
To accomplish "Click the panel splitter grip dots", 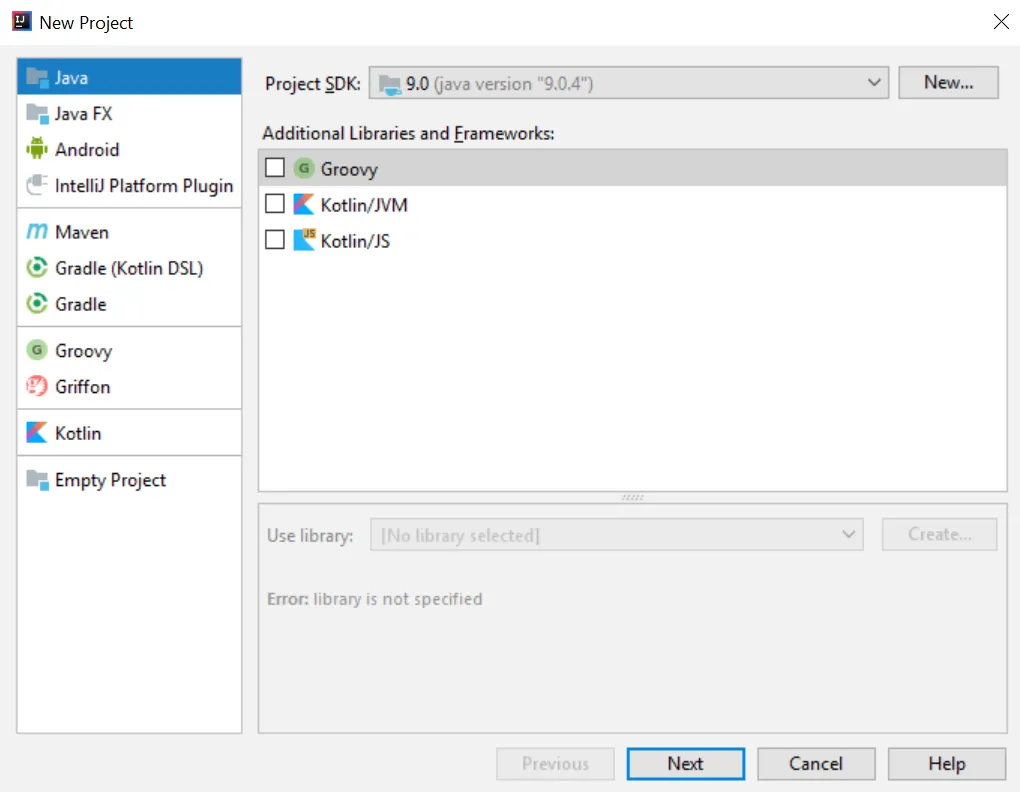I will (x=632, y=497).
